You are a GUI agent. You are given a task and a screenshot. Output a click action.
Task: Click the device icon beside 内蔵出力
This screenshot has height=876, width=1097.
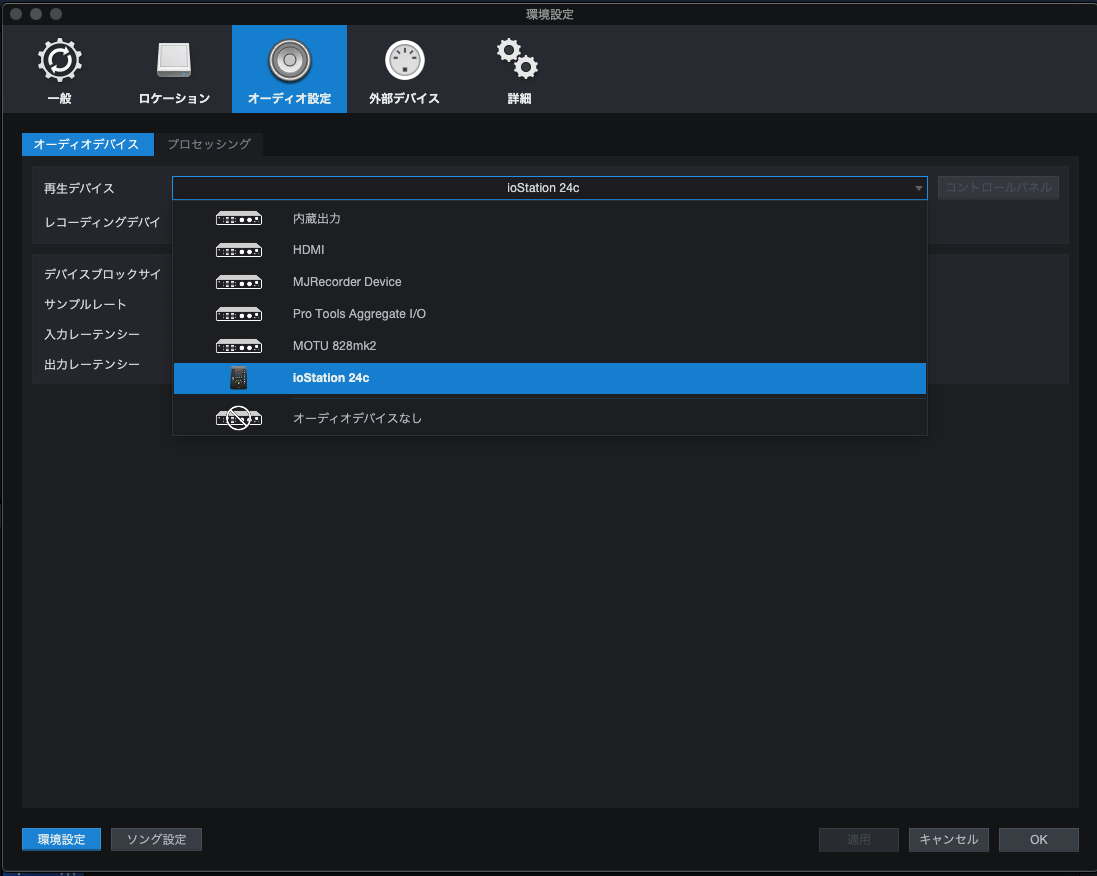point(239,219)
